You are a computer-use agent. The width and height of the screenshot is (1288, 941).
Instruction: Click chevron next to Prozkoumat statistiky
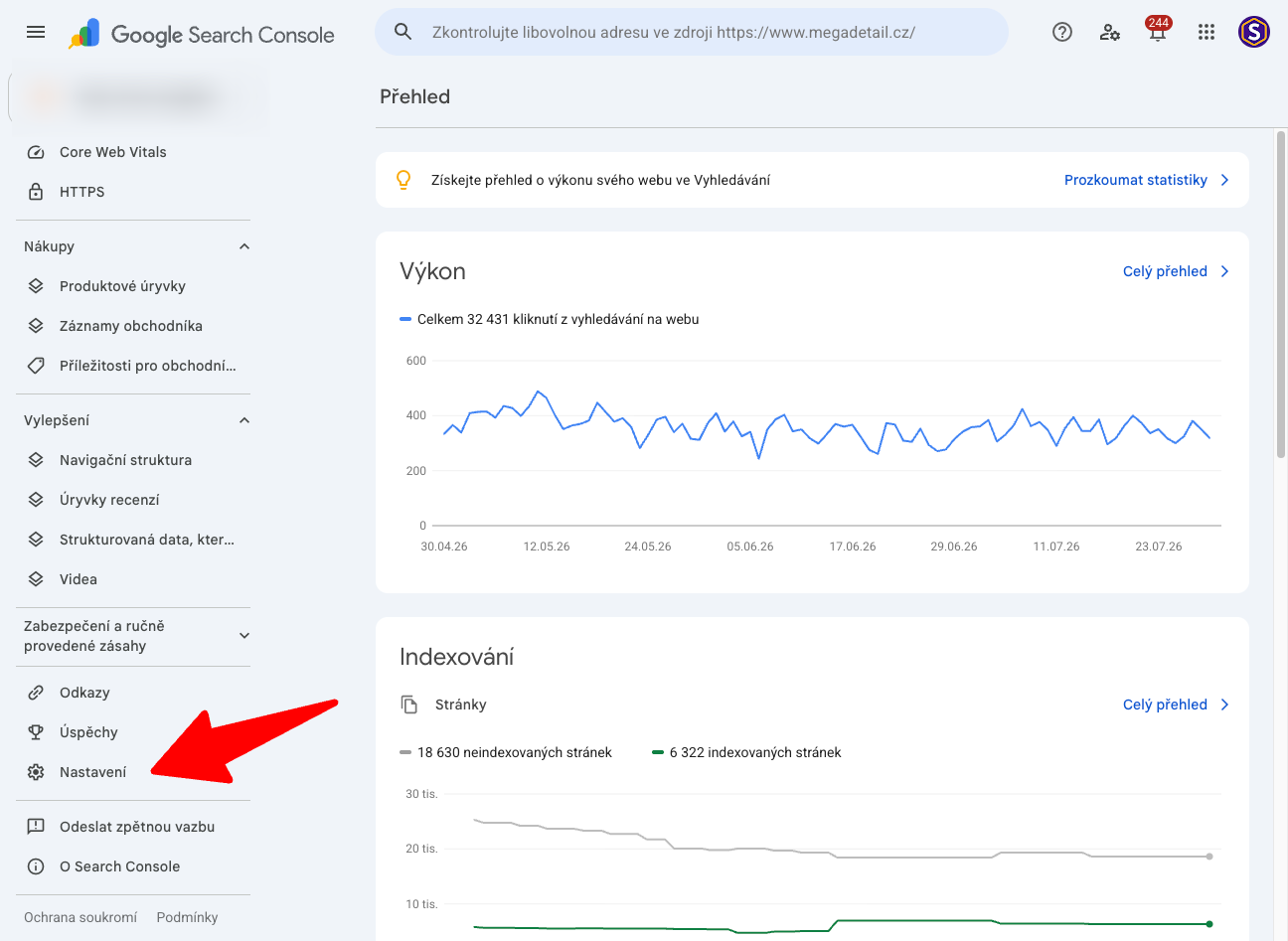click(x=1224, y=180)
